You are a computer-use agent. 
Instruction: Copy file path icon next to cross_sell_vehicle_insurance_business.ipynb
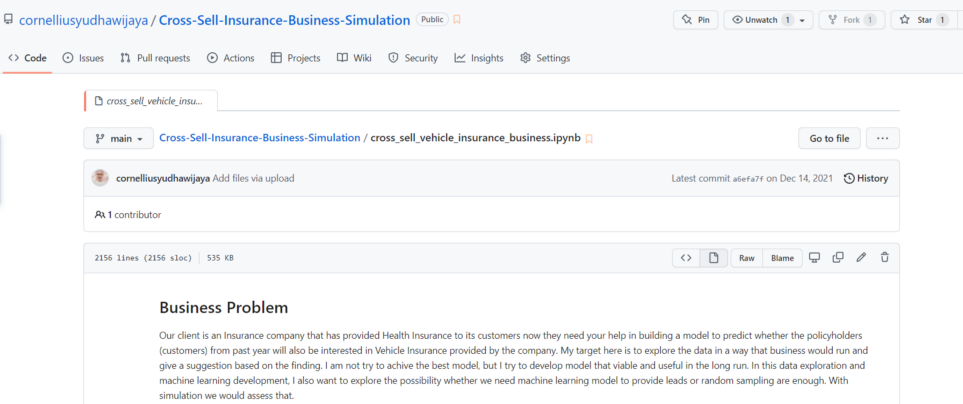click(x=589, y=139)
